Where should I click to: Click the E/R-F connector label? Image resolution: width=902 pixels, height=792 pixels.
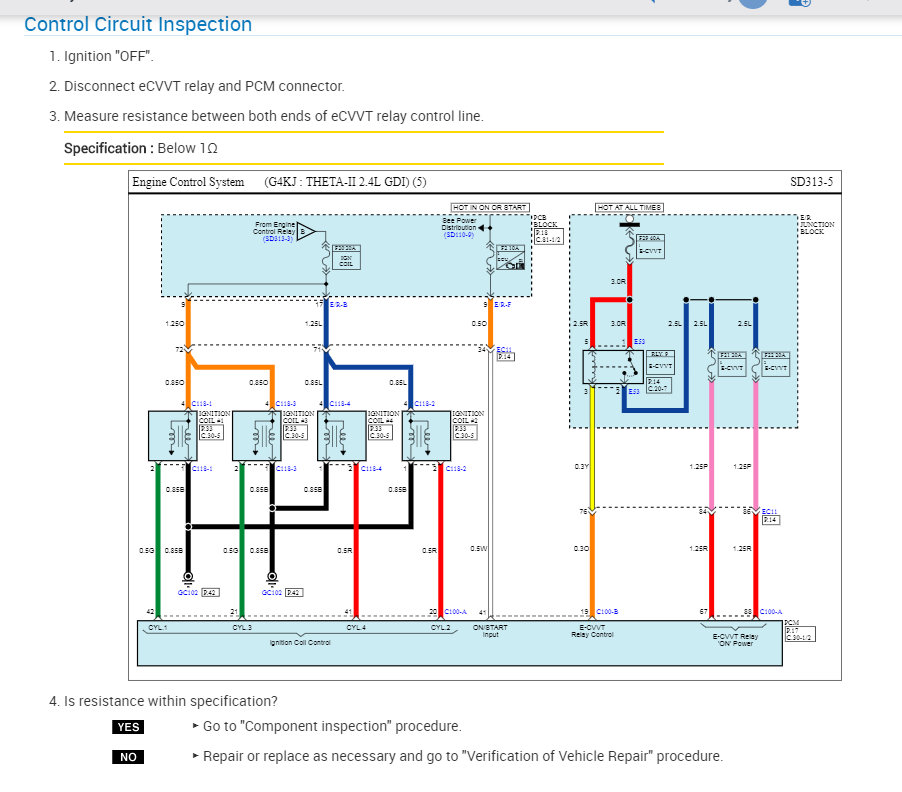(x=502, y=304)
